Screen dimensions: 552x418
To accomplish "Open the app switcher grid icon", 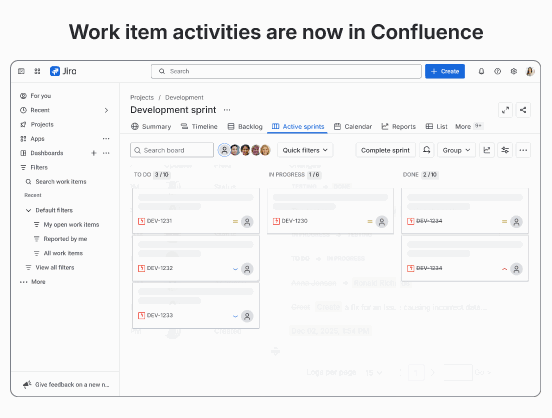I will click(x=37, y=71).
